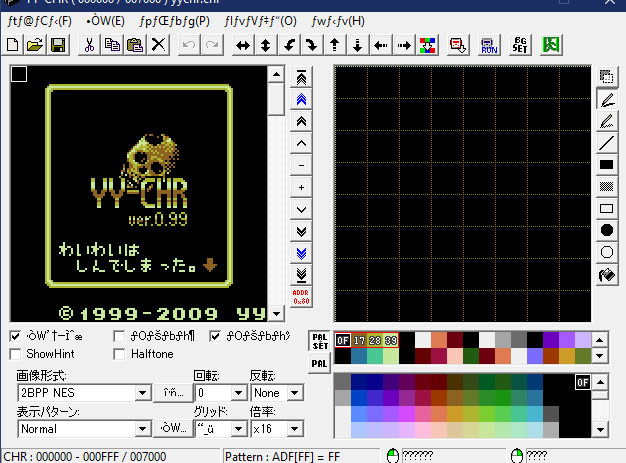Image resolution: width=626 pixels, height=463 pixels.
Task: Select palette color 17 swatch
Action: point(359,340)
